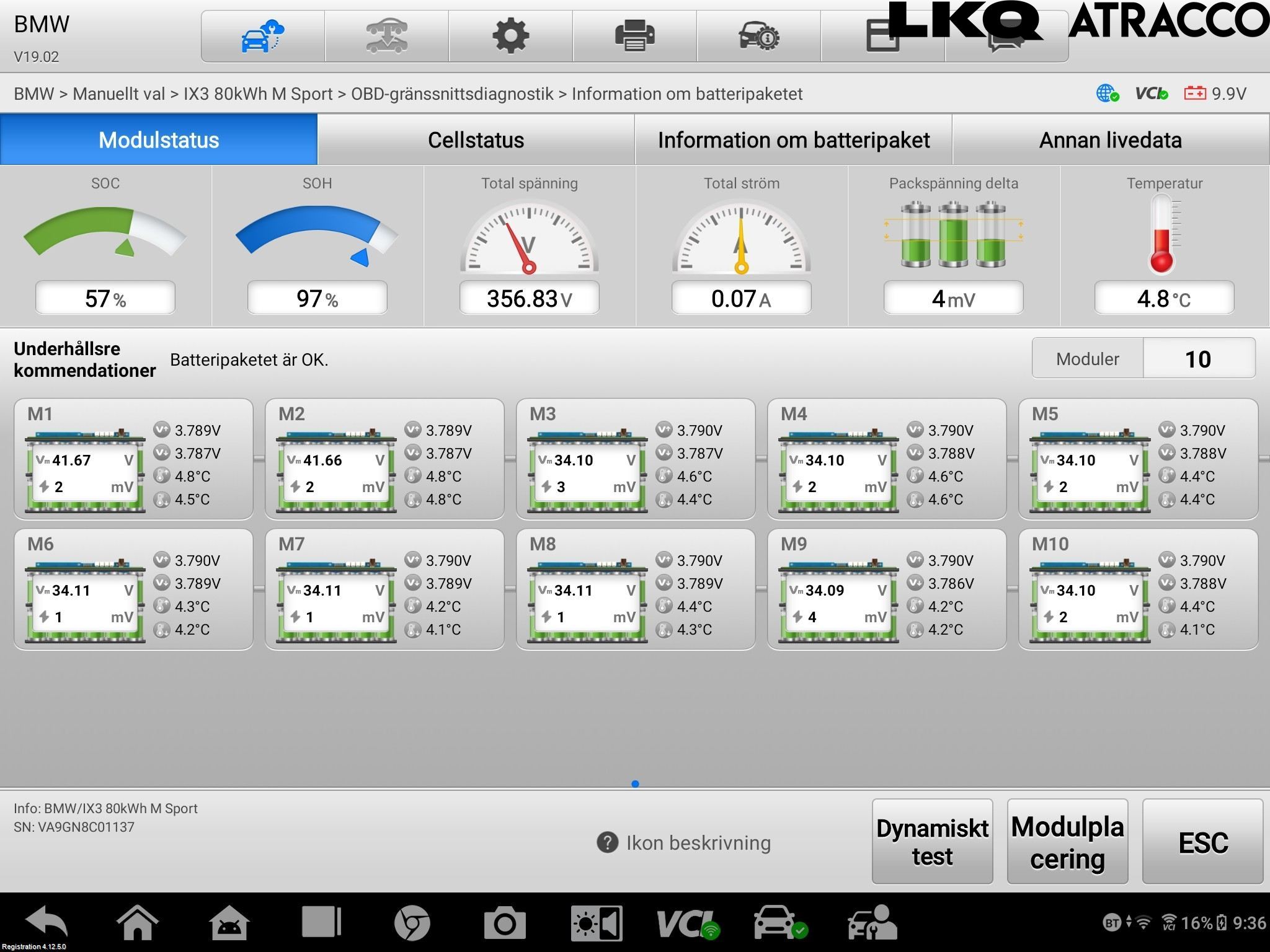Select the Annan livedata tab
Screen dimensions: 1270x952
tap(1110, 140)
